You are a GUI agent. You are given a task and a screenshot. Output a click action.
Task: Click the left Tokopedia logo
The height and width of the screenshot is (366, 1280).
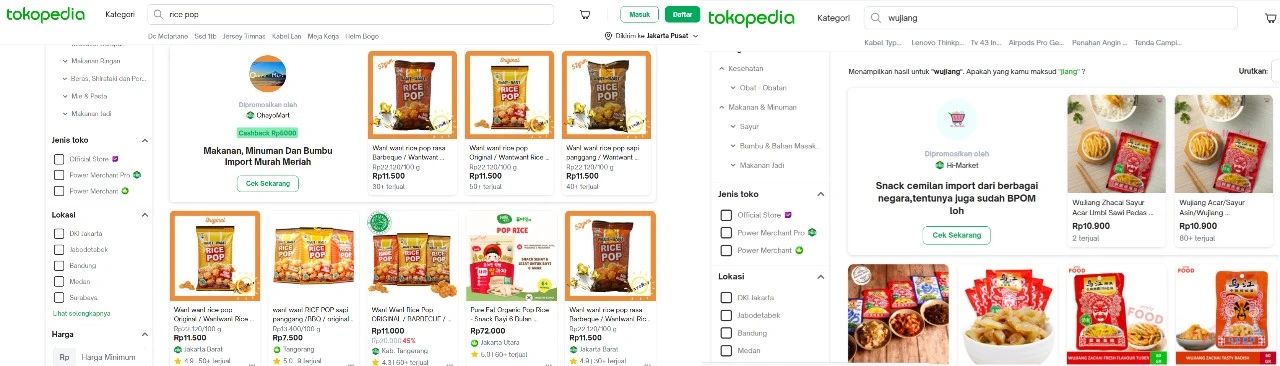click(47, 15)
